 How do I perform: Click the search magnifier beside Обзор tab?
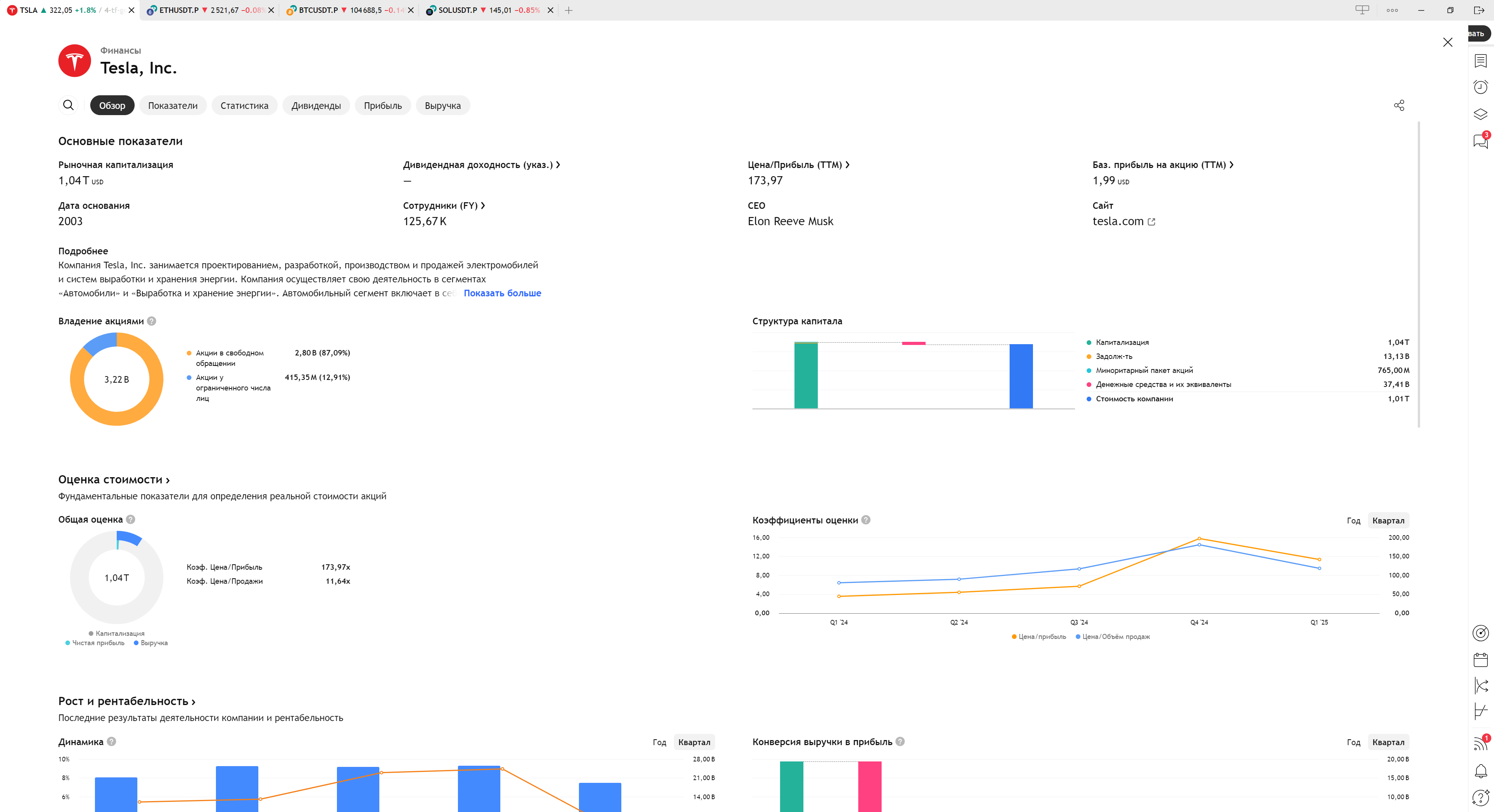[x=68, y=105]
